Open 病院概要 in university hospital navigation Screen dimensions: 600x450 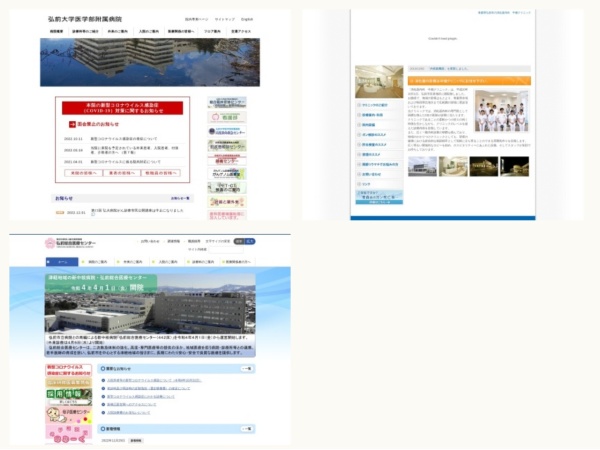point(57,31)
